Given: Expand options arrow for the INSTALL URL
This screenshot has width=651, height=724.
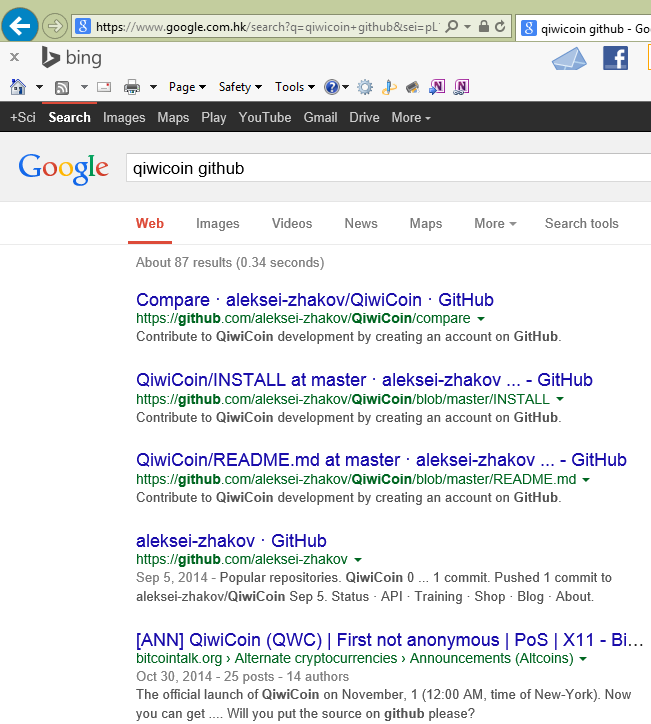Looking at the screenshot, I should point(560,399).
